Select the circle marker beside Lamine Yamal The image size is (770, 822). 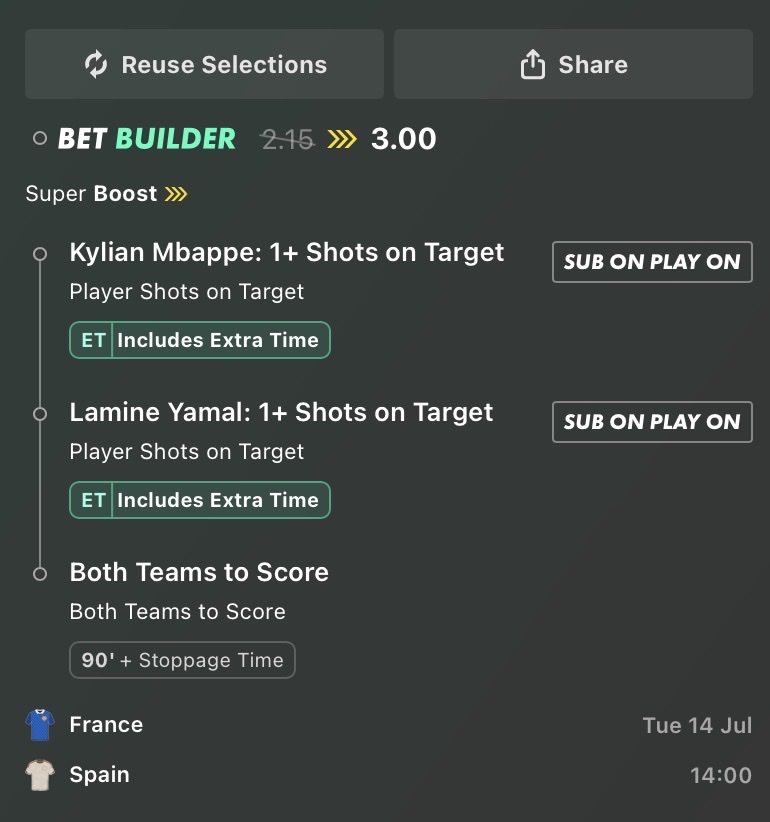pos(40,414)
